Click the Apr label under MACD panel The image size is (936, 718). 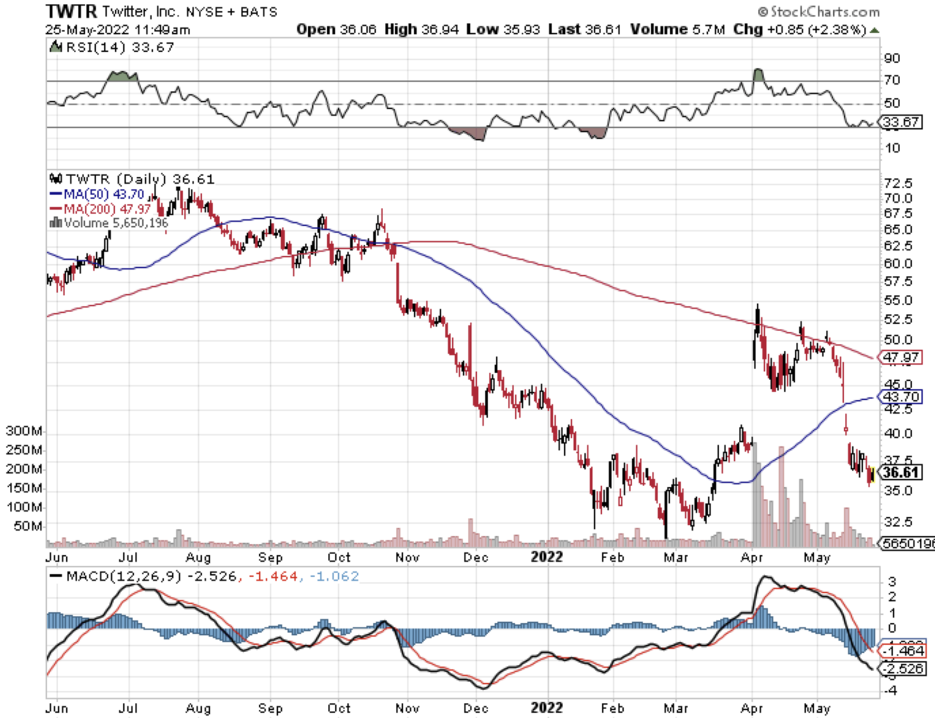(751, 708)
